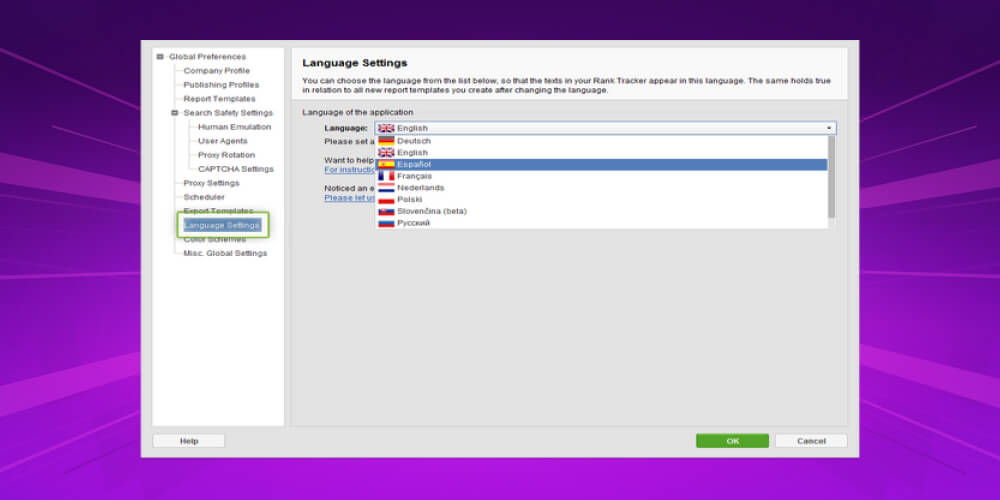Click the Cancel button

[x=811, y=441]
